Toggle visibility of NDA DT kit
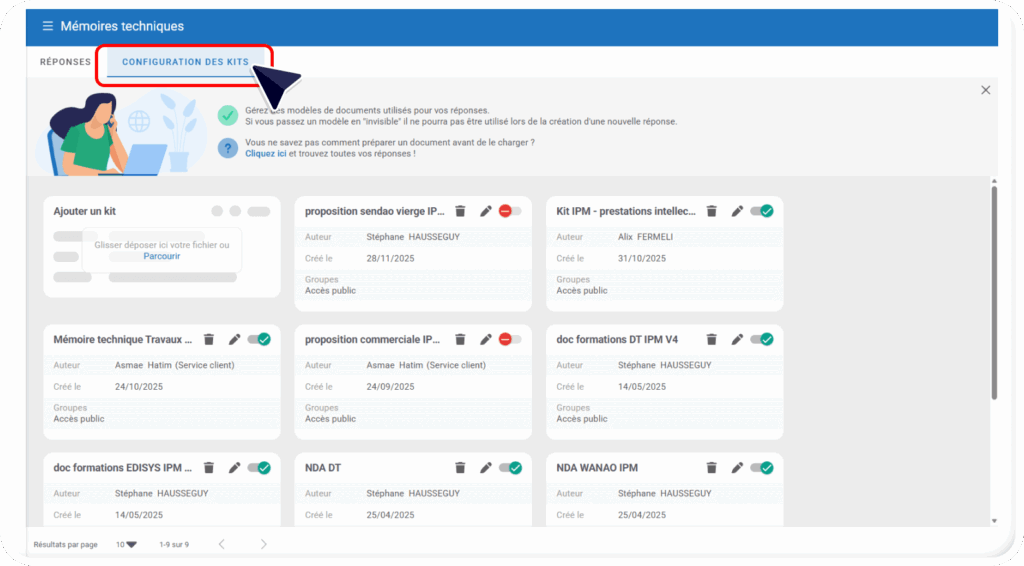The width and height of the screenshot is (1024, 566). coord(511,467)
